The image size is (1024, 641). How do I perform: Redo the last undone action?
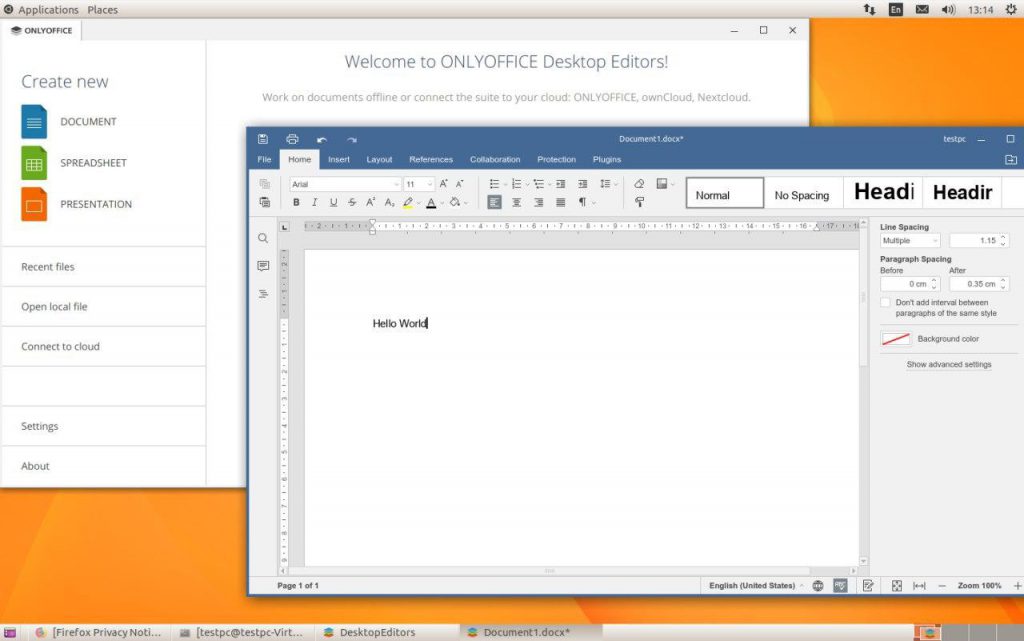(352, 140)
